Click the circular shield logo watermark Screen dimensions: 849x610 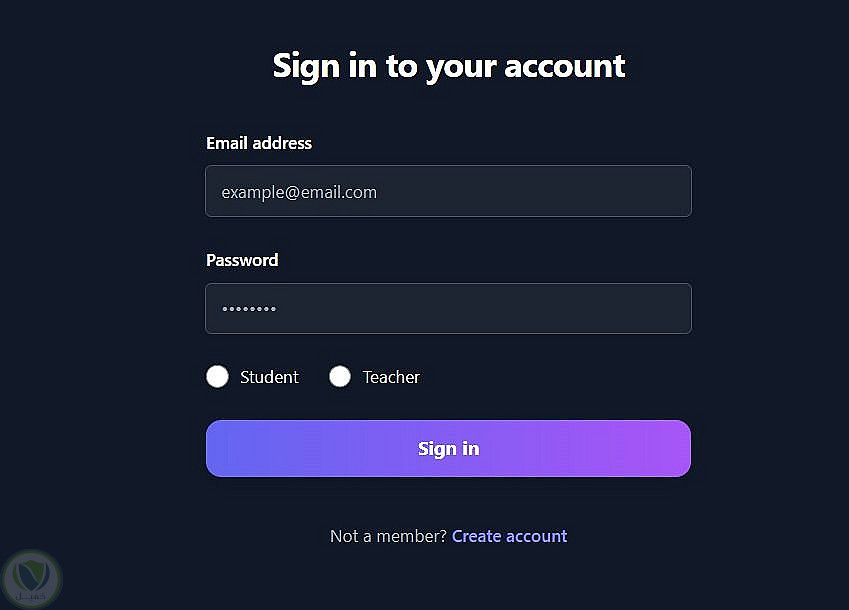pos(32,577)
